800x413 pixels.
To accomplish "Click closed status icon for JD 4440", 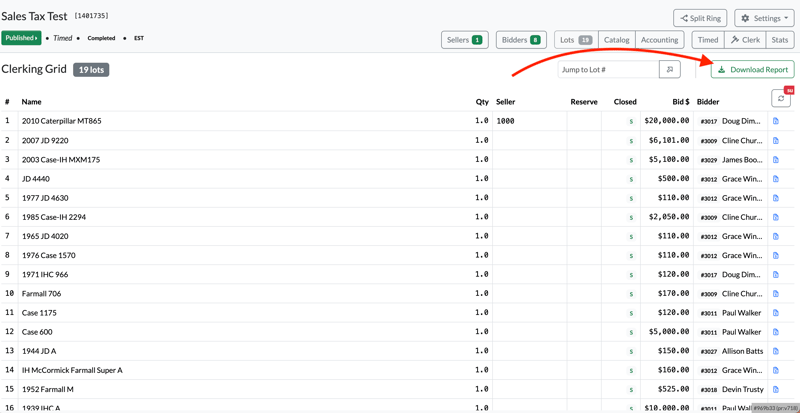I will (x=631, y=179).
